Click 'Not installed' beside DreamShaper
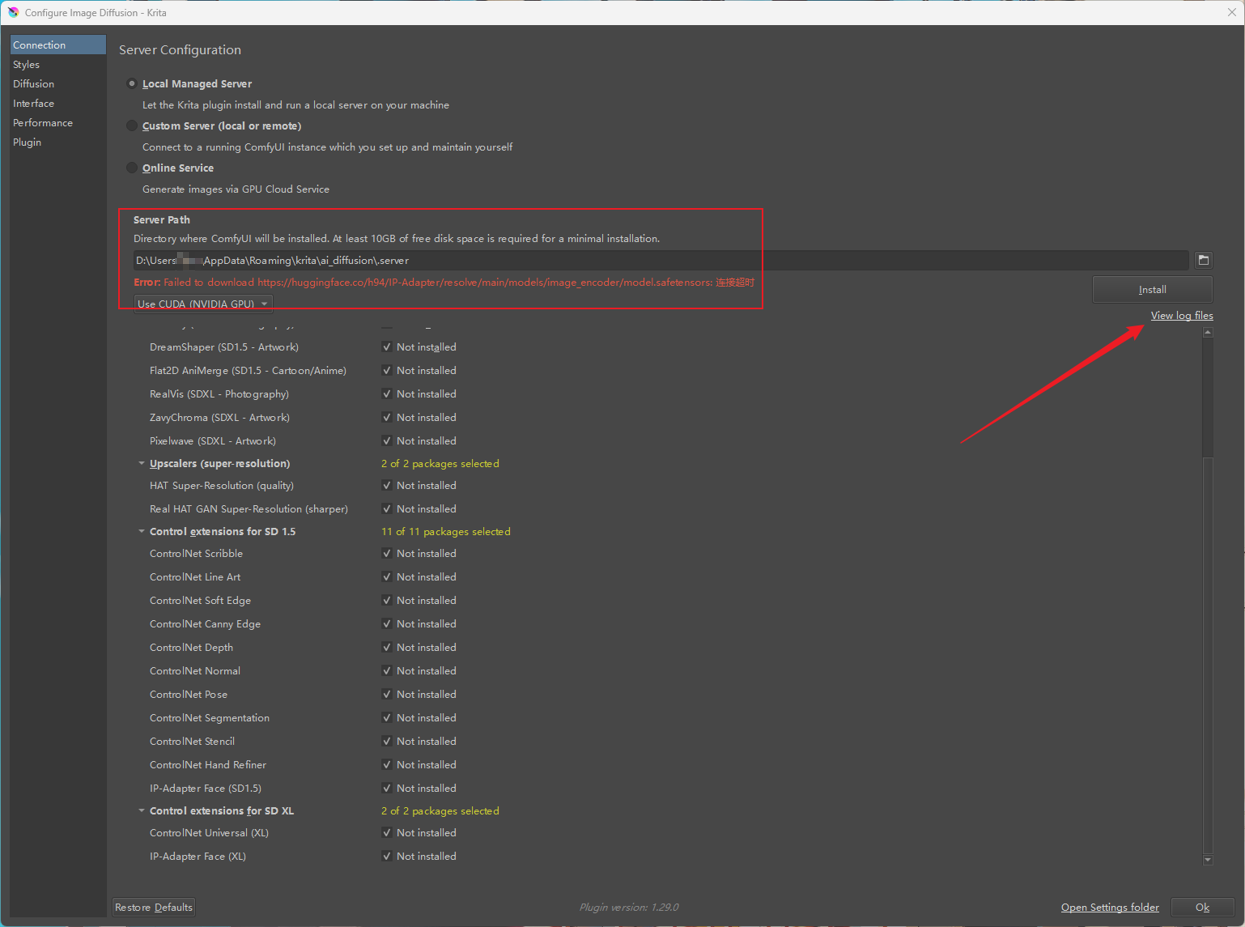1245x927 pixels. coord(426,347)
